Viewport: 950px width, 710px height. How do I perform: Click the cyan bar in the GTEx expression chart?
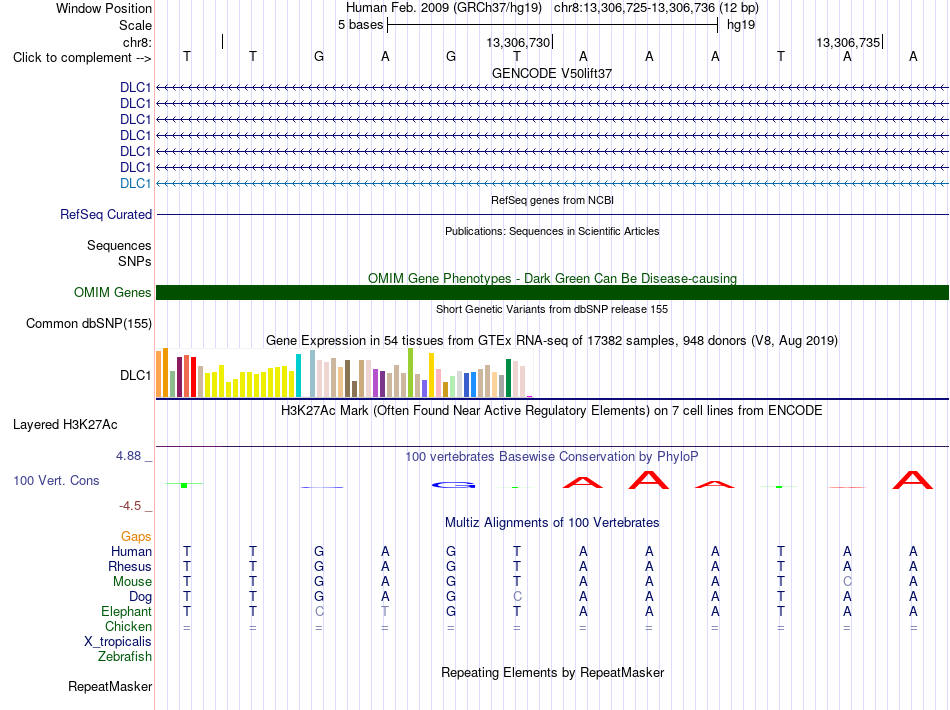point(298,376)
